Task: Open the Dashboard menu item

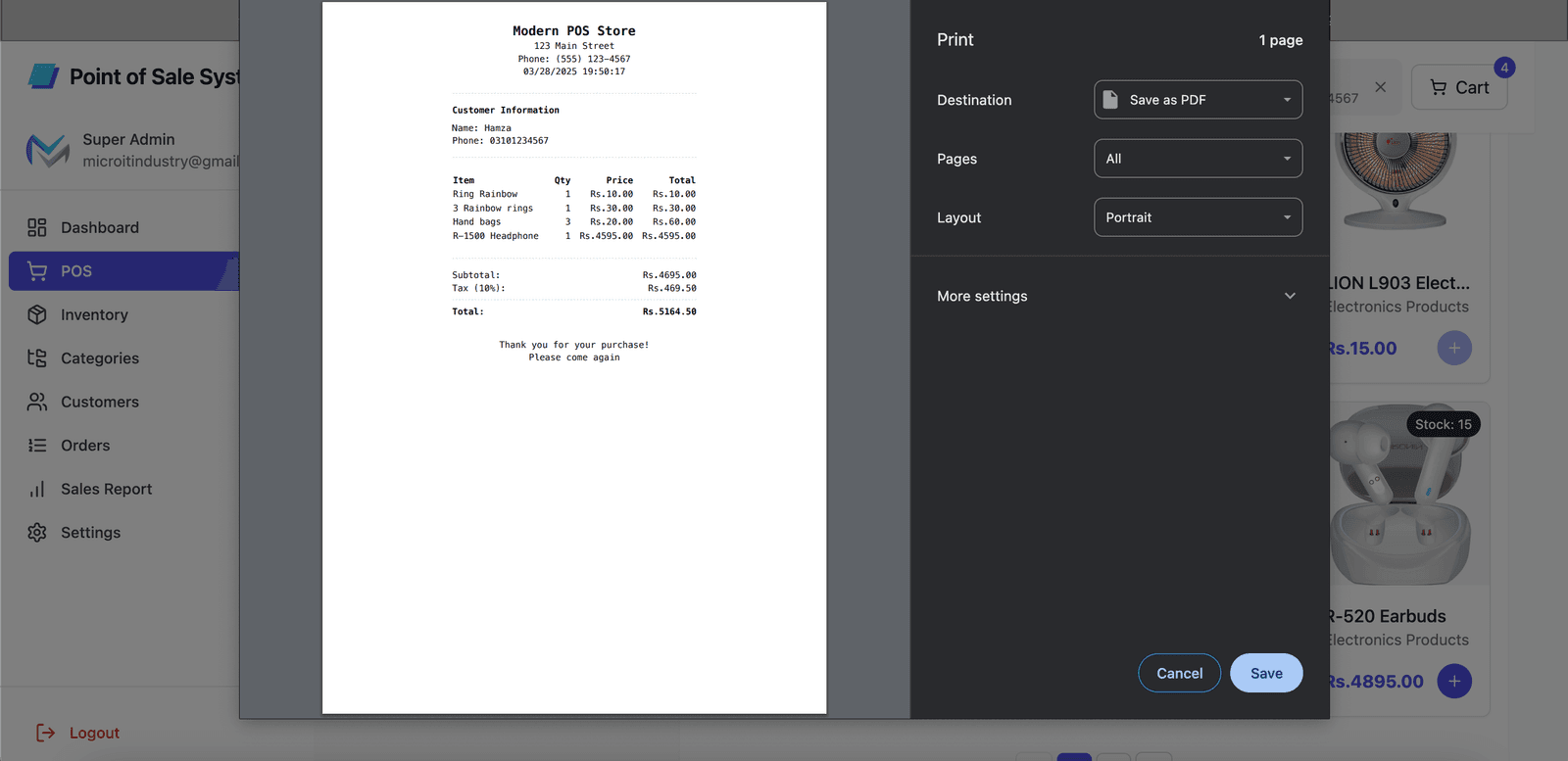Action: (x=123, y=227)
